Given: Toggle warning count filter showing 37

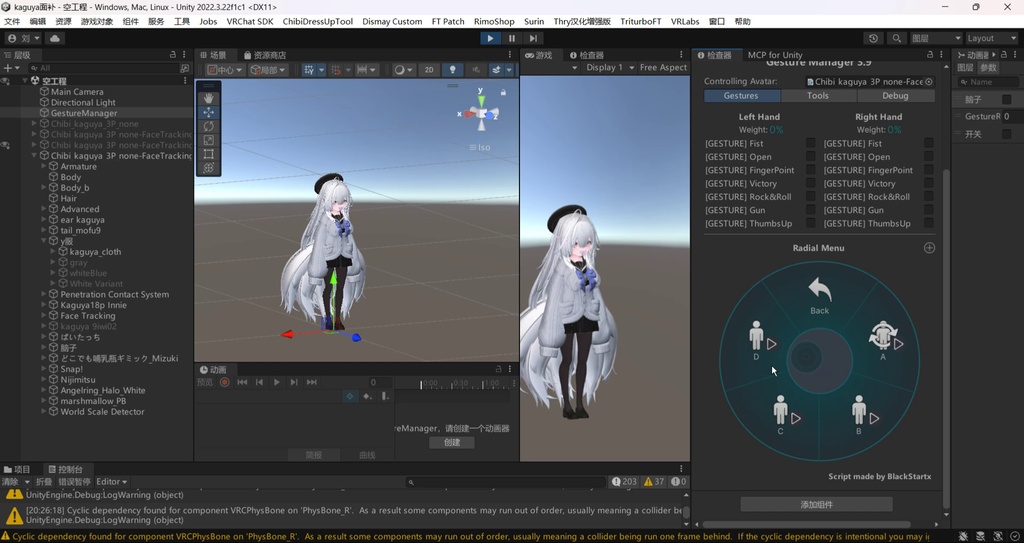Looking at the screenshot, I should [x=654, y=482].
